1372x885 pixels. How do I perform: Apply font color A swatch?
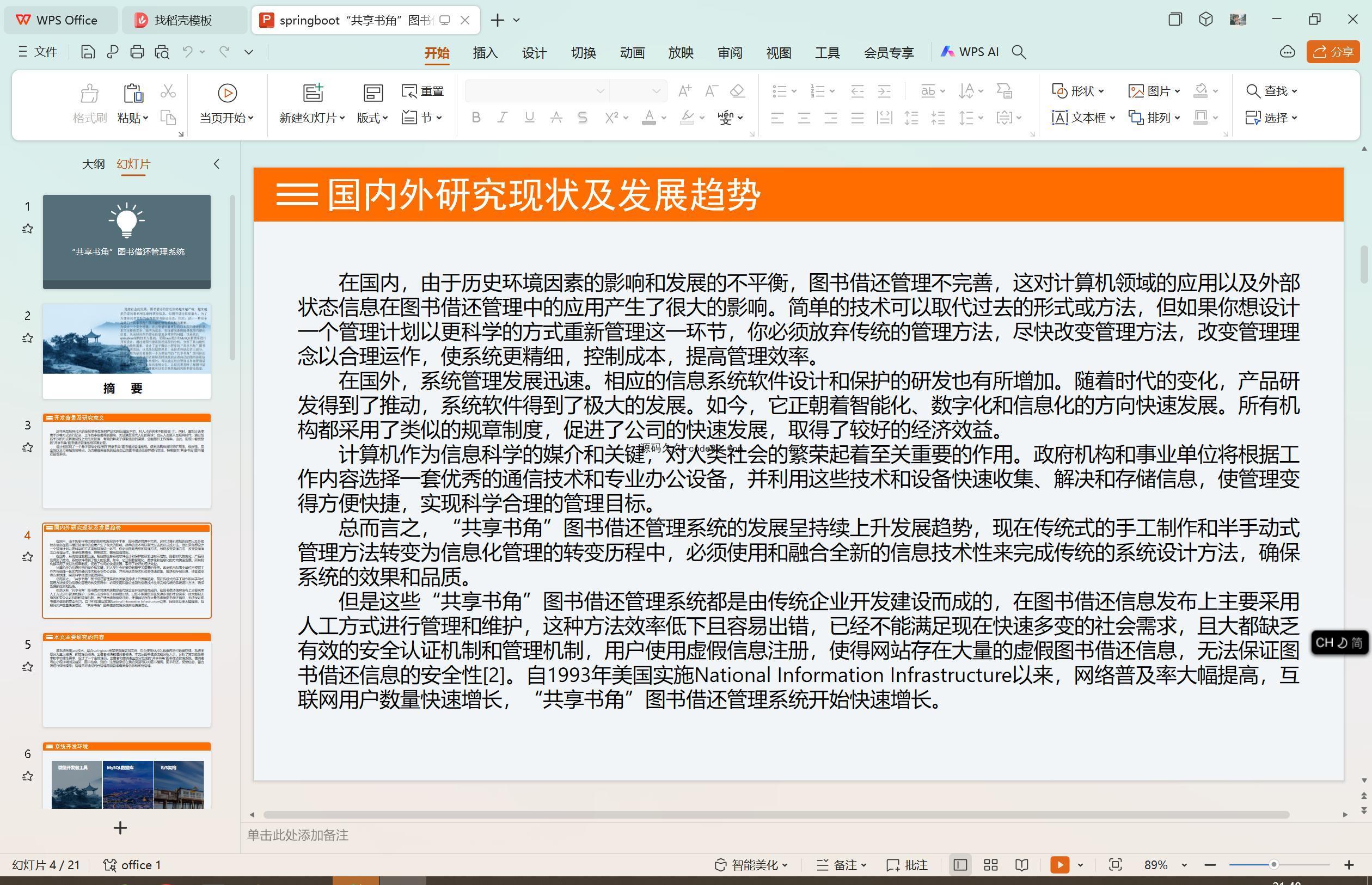coord(649,118)
